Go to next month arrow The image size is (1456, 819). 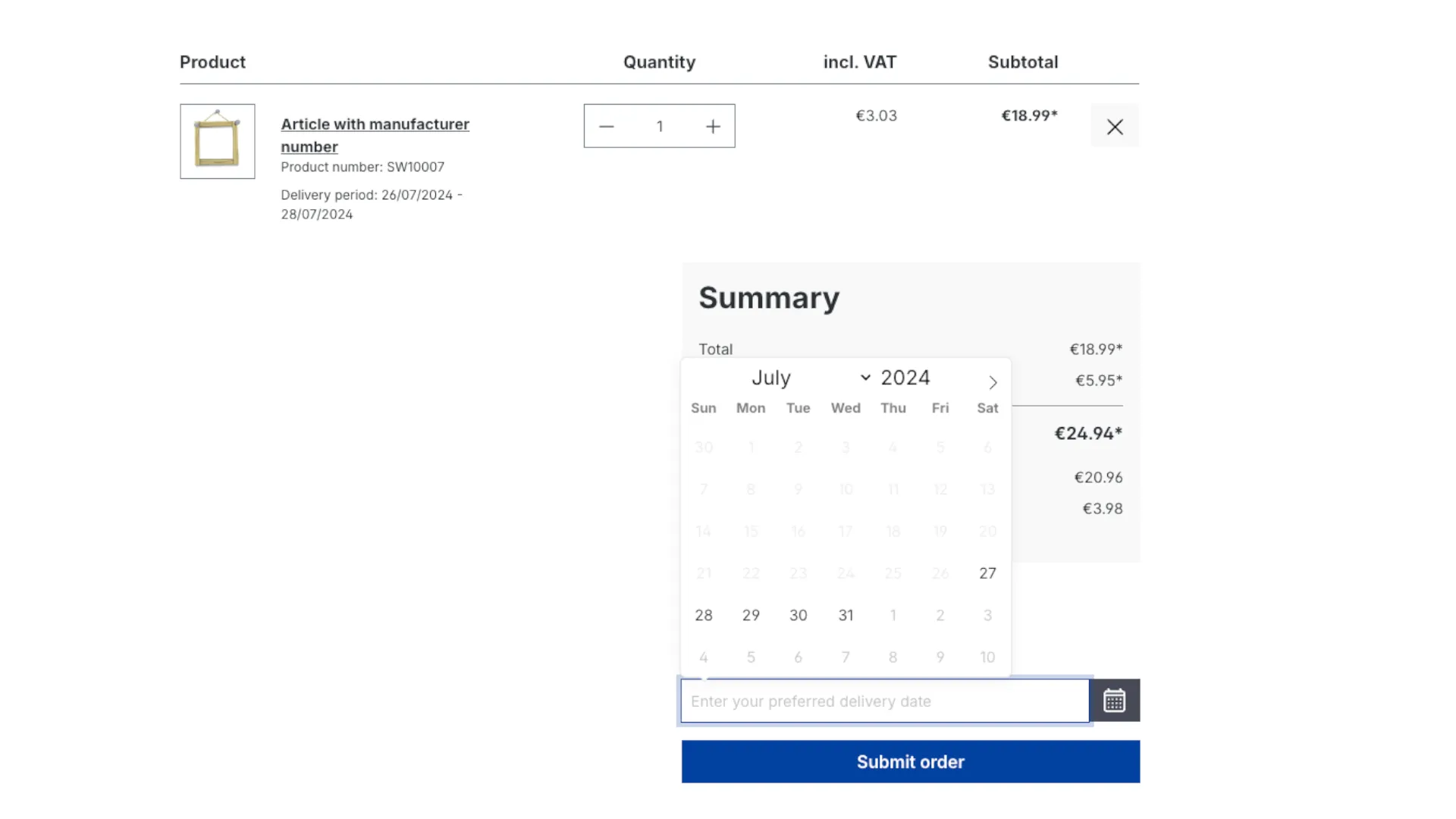pos(992,382)
